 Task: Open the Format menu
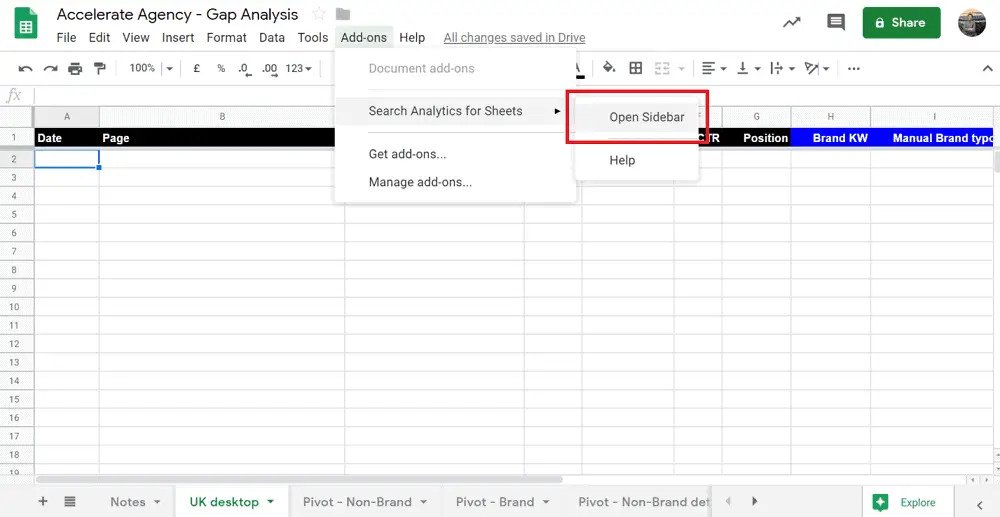pyautogui.click(x=226, y=38)
